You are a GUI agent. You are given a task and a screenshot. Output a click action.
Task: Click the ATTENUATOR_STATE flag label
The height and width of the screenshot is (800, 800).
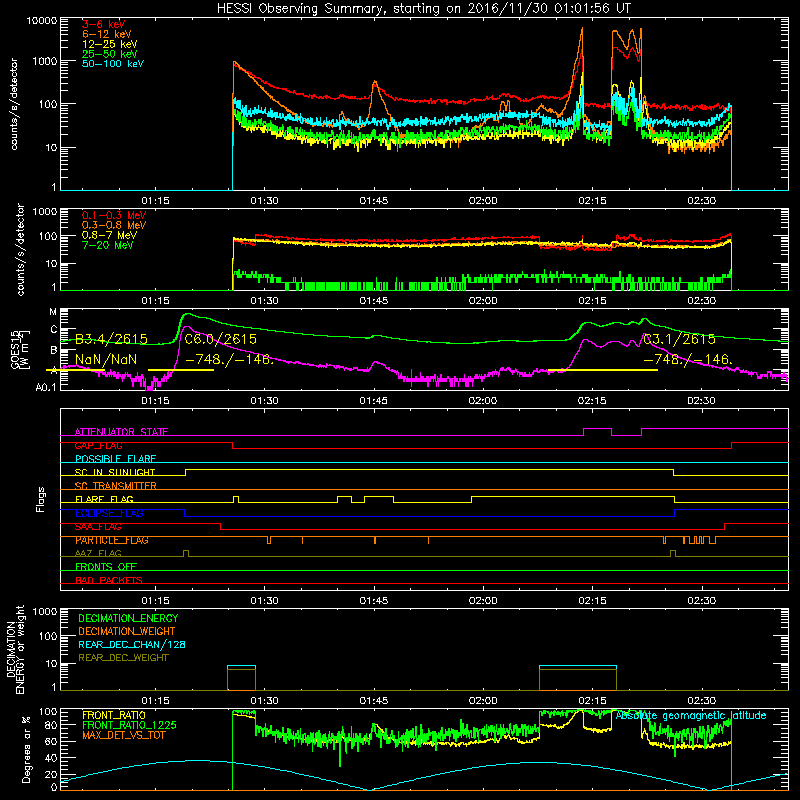[121, 432]
